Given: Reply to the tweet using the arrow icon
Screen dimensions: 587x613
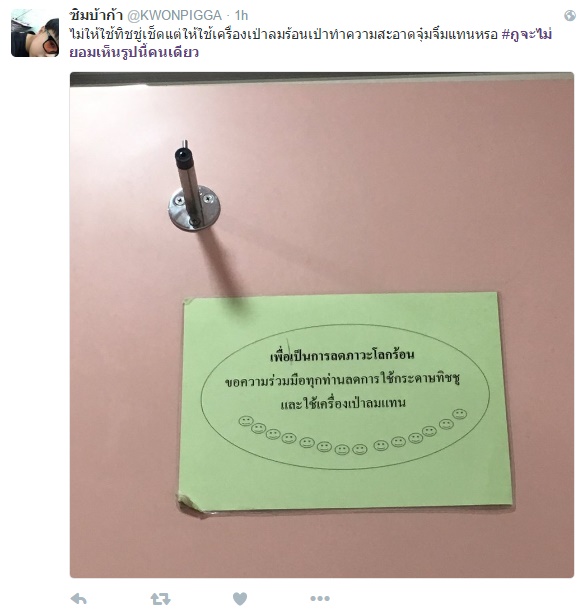Looking at the screenshot, I should click(79, 599).
